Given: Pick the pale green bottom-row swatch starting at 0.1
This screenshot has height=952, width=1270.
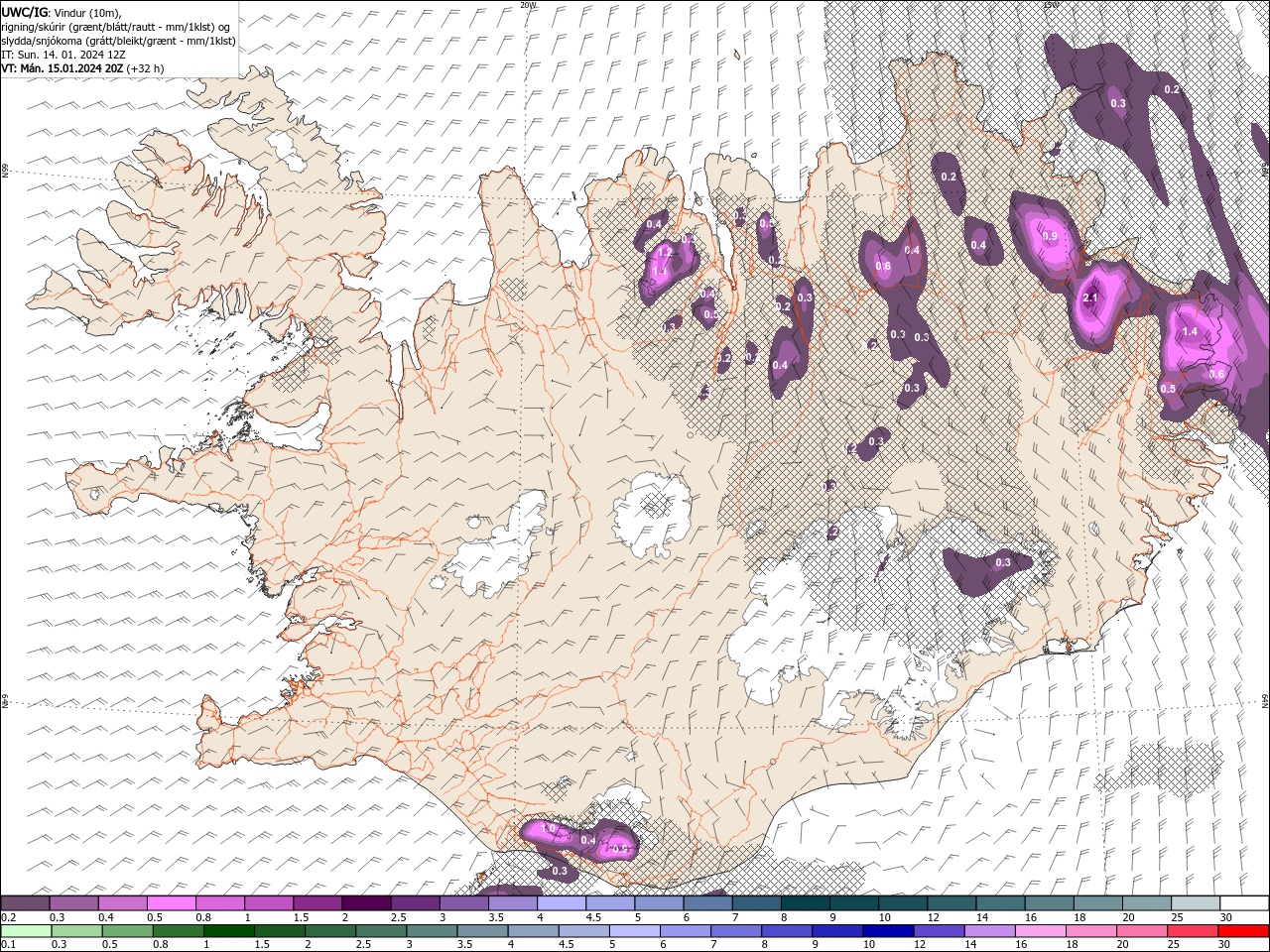Looking at the screenshot, I should point(26,931).
